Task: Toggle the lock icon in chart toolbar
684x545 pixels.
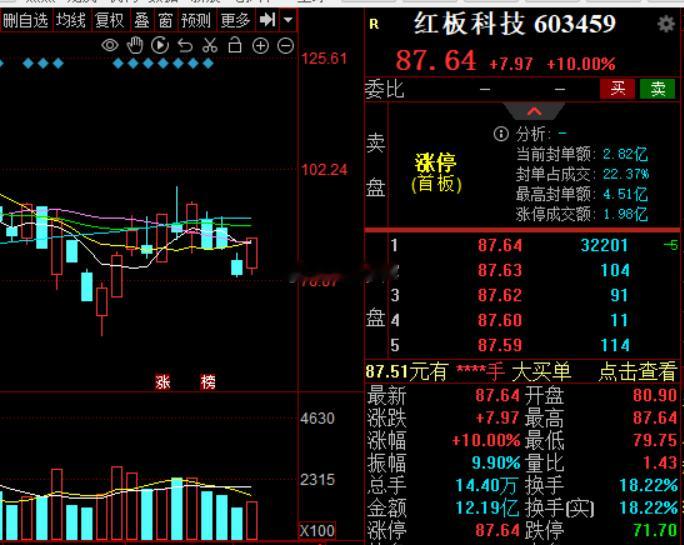Action: pos(235,45)
